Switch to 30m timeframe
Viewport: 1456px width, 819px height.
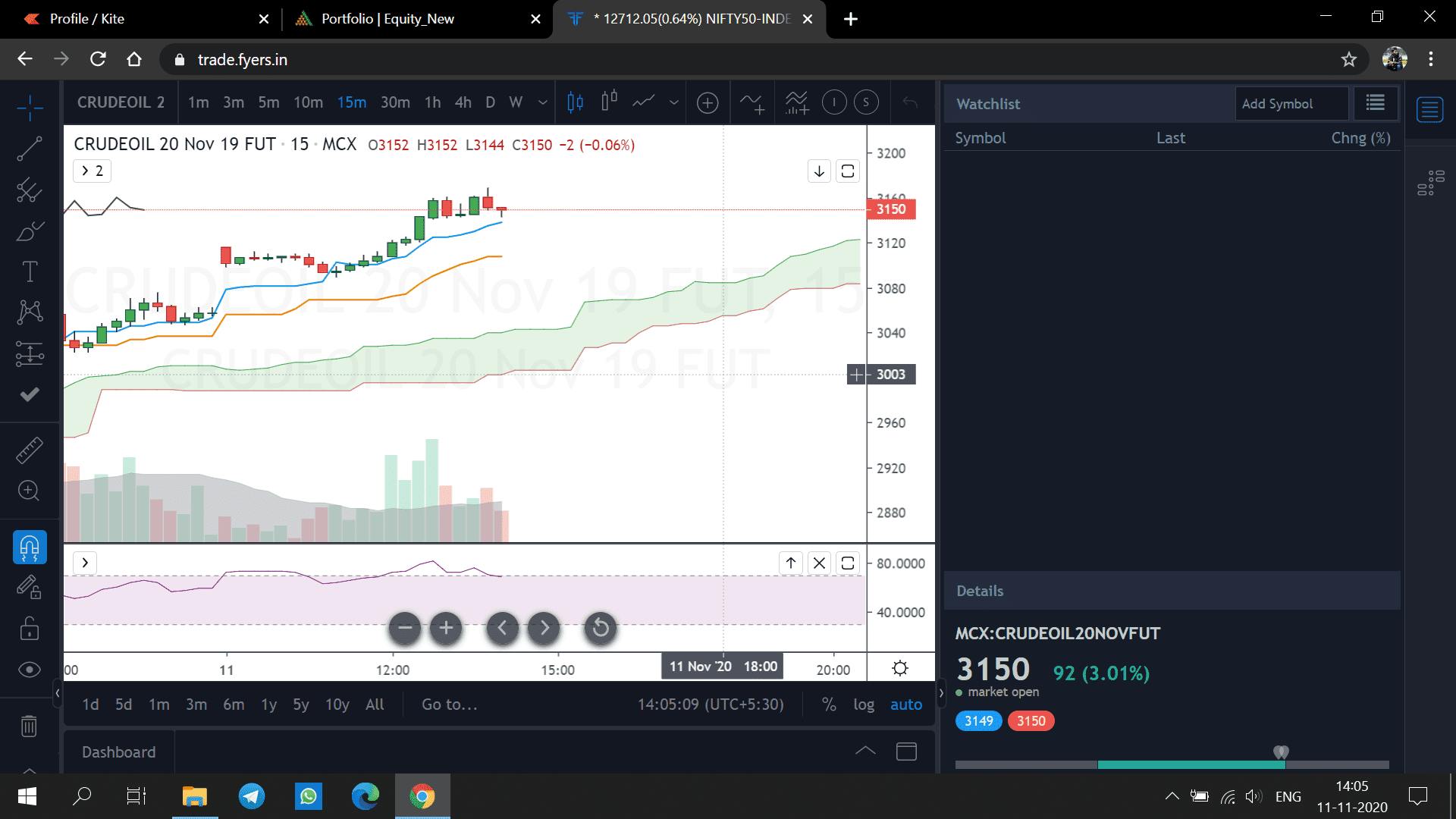coord(395,102)
